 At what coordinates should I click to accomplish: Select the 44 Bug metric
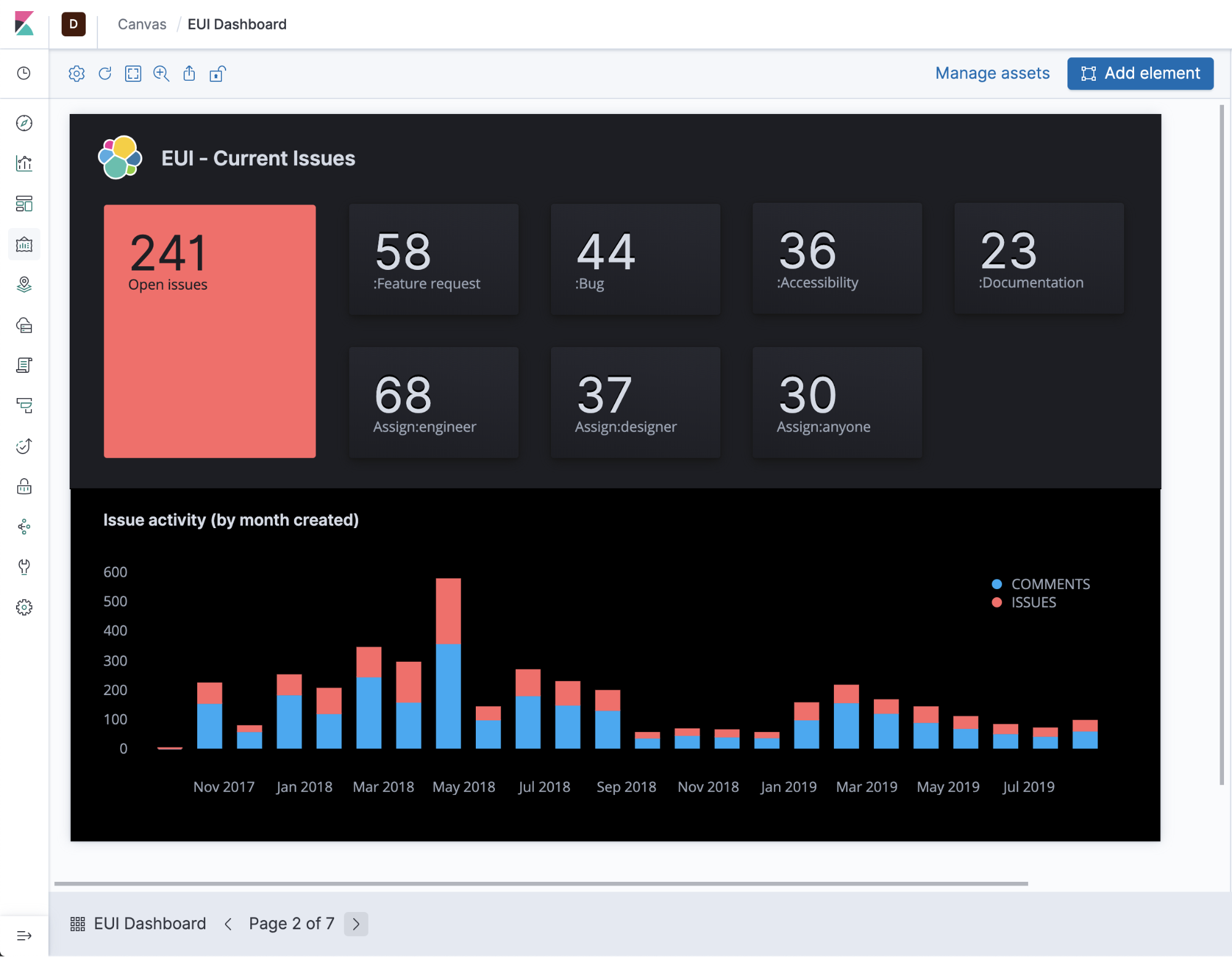635,259
